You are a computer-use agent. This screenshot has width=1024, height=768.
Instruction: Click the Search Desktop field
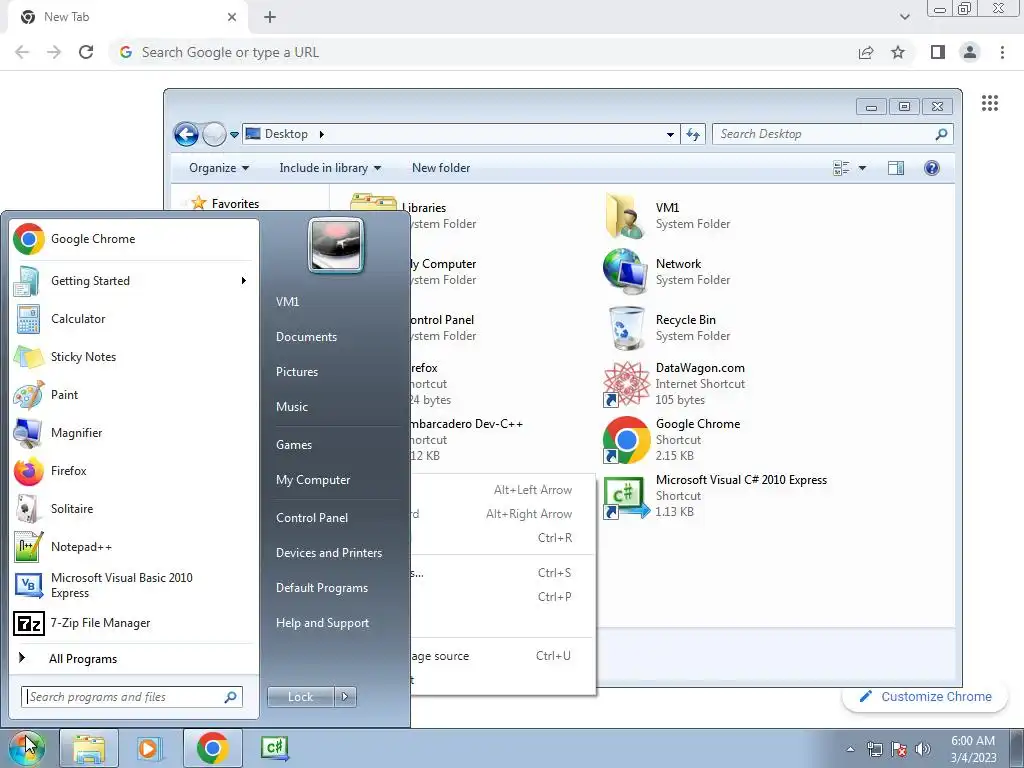(x=832, y=135)
